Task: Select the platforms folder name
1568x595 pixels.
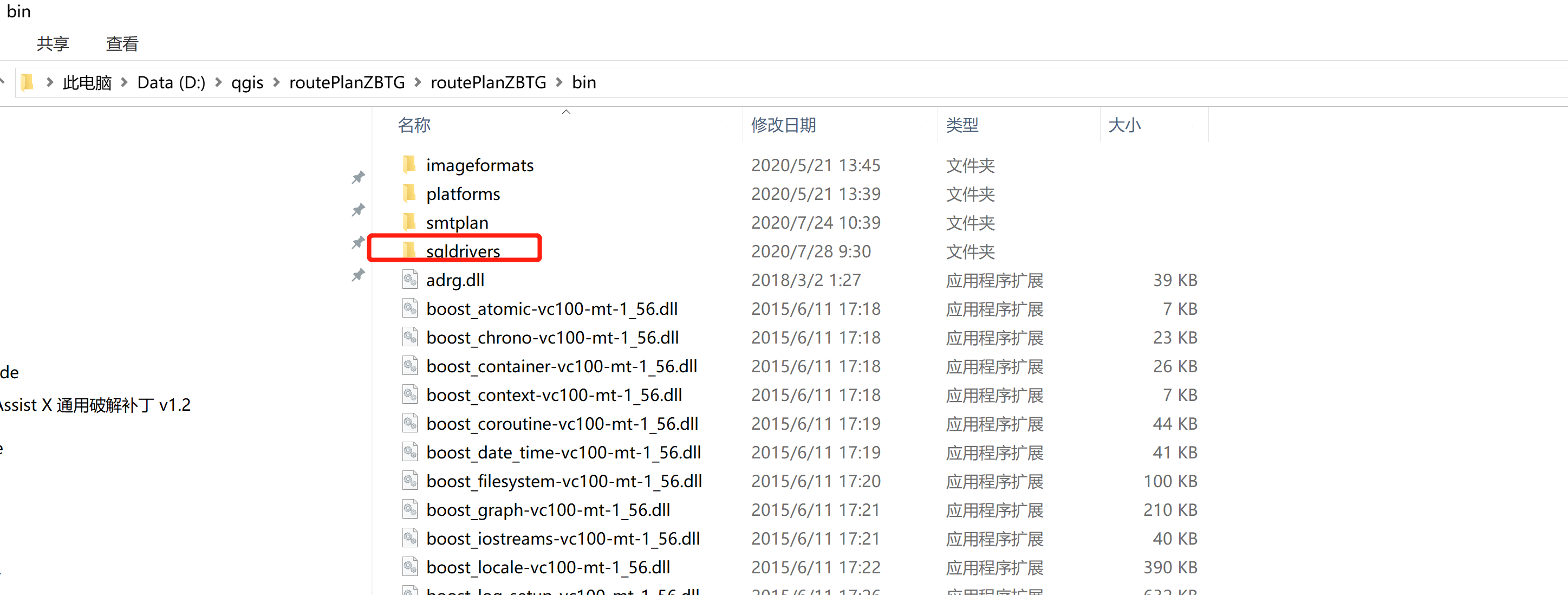Action: [463, 193]
